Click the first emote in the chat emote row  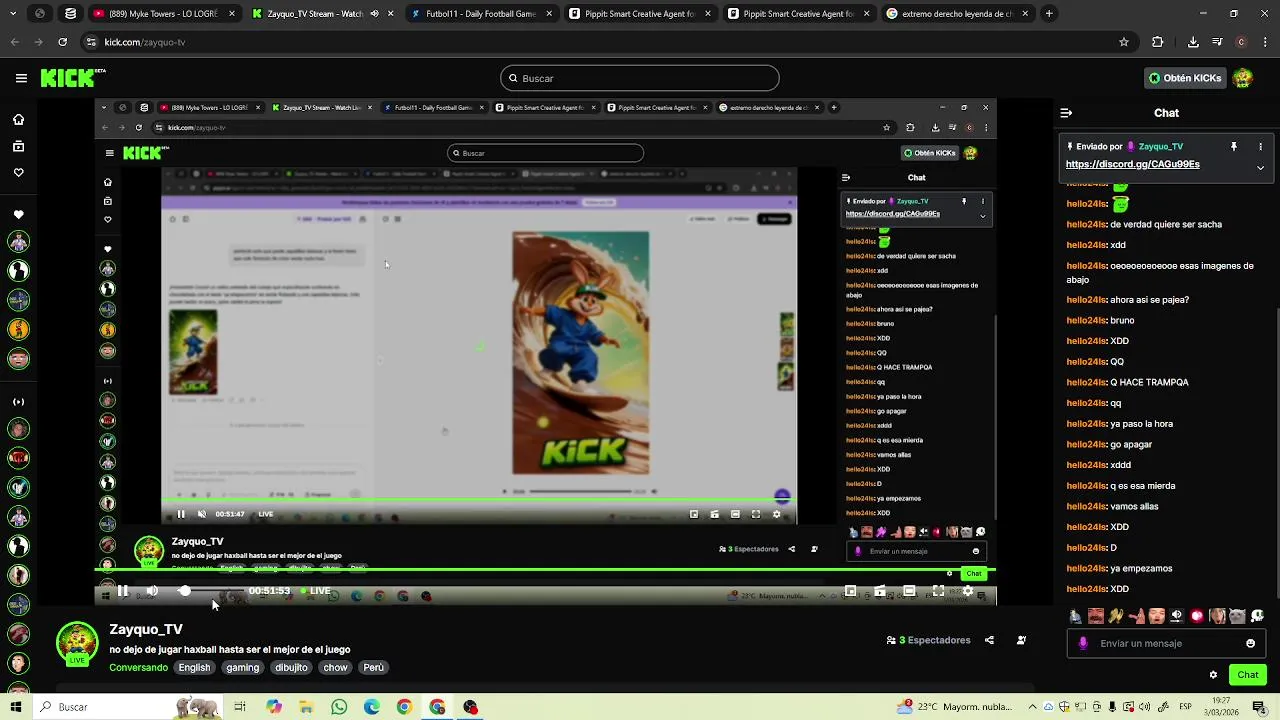[x=1075, y=616]
